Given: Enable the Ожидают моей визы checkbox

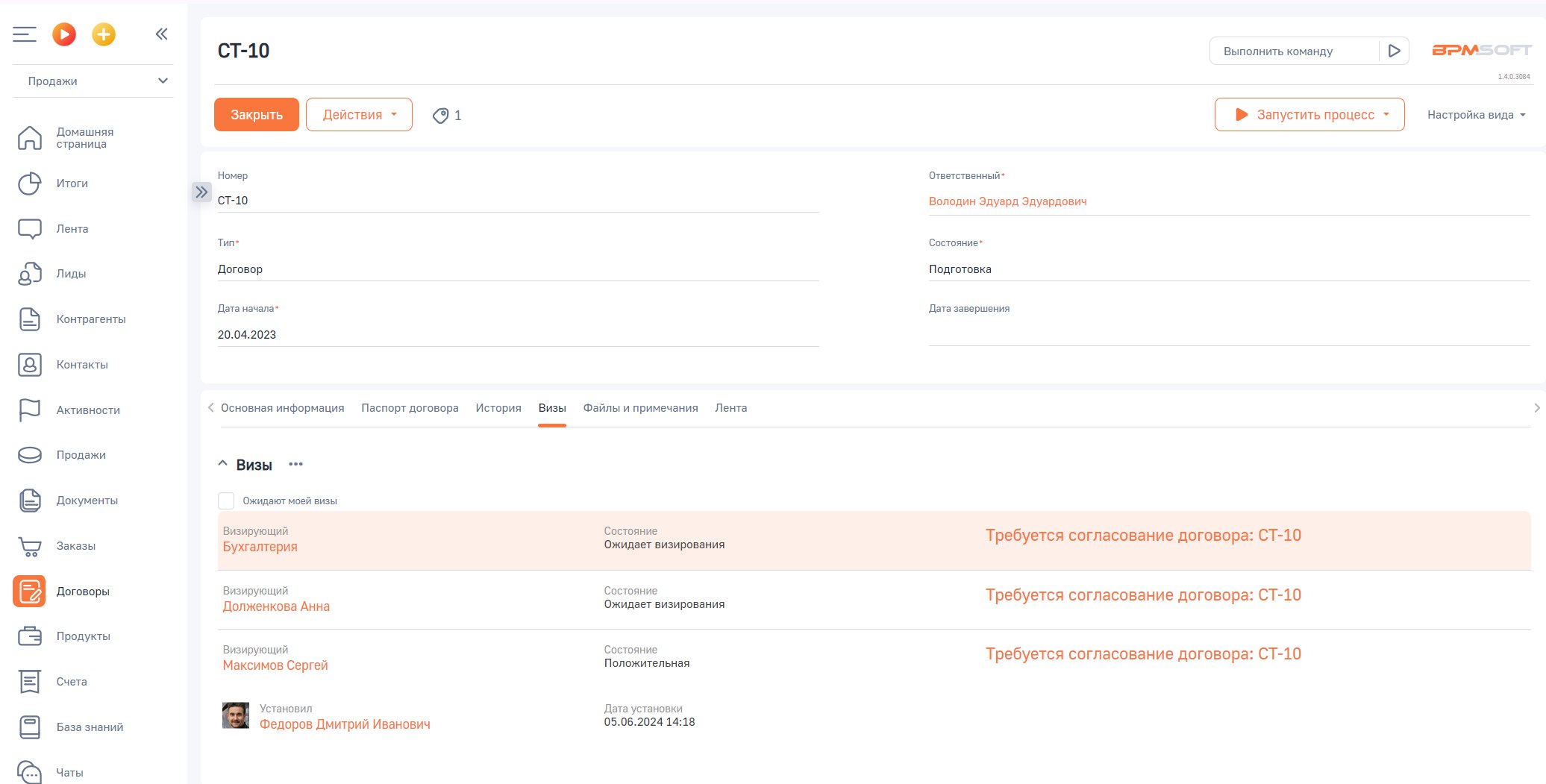Looking at the screenshot, I should [x=226, y=501].
